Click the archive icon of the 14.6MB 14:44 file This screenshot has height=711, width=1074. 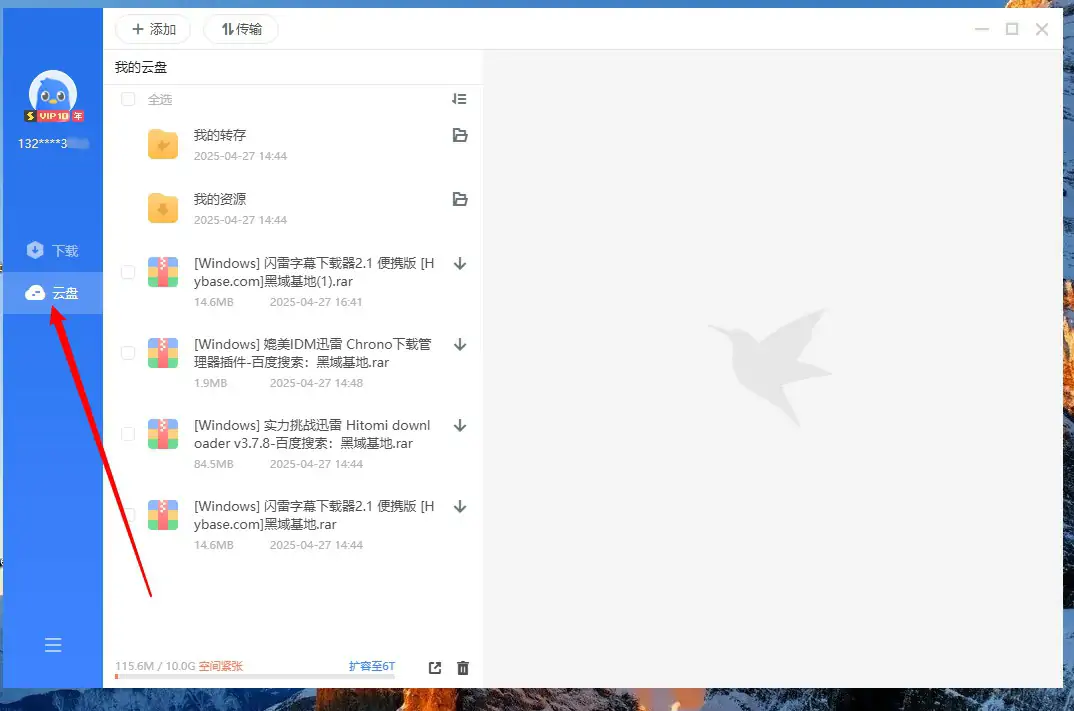(163, 514)
